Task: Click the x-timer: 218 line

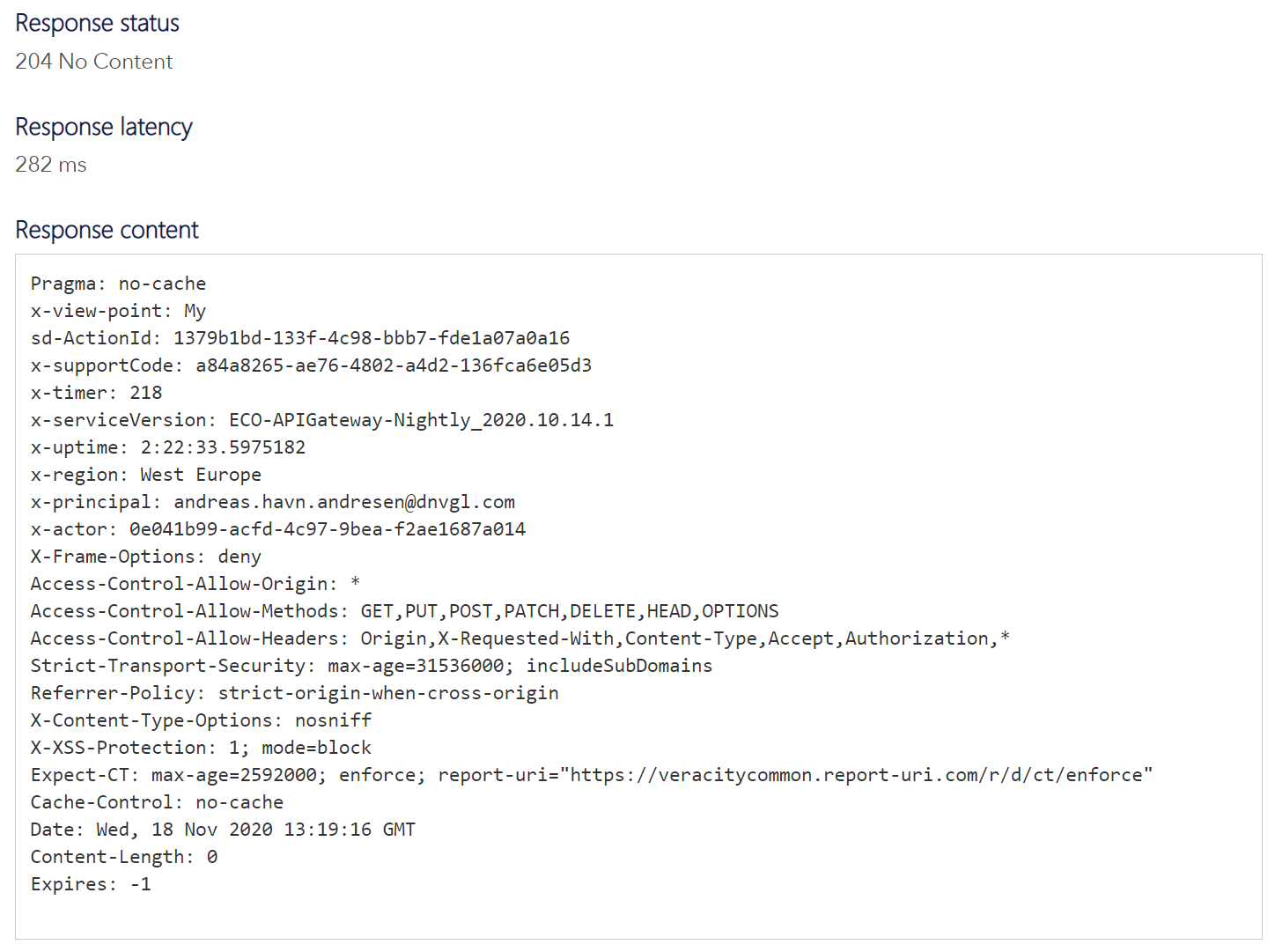Action: click(96, 393)
